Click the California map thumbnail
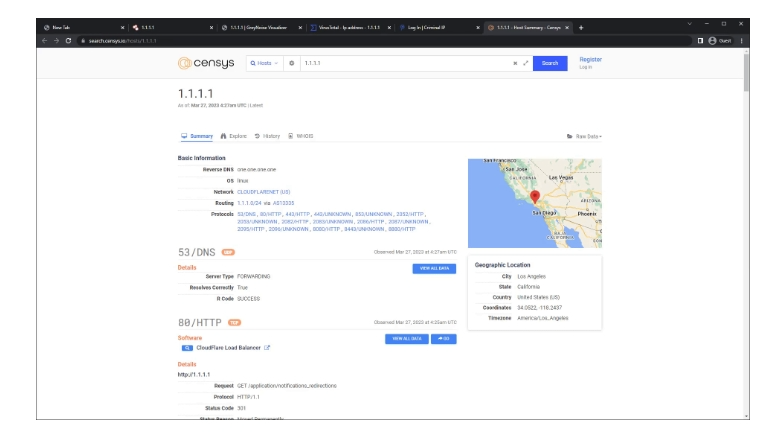The width and height of the screenshot is (774, 444). (535, 203)
